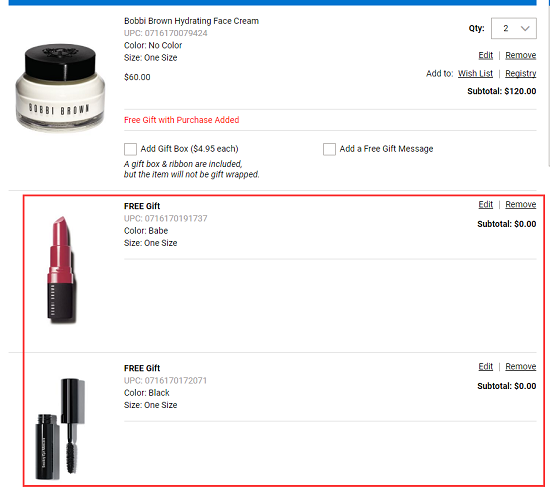The height and width of the screenshot is (504, 550).
Task: Edit the Black mascara free gift
Action: tap(485, 367)
